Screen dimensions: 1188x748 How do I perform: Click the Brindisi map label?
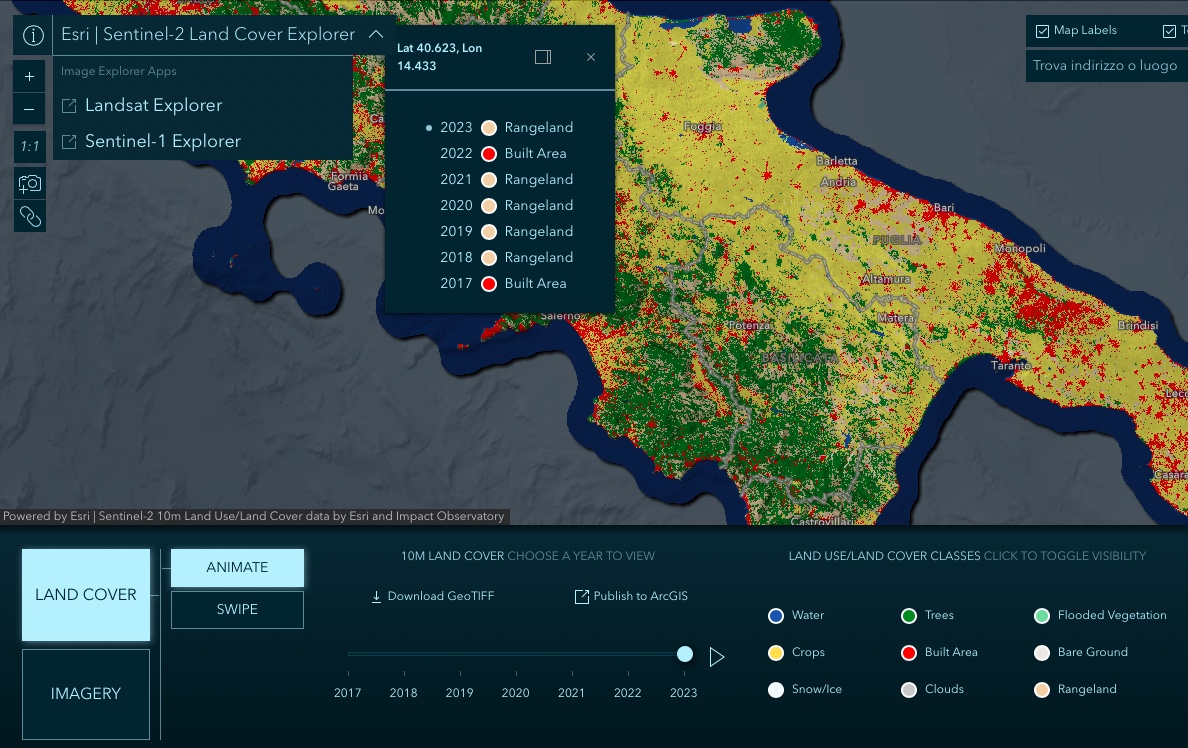[x=1137, y=325]
